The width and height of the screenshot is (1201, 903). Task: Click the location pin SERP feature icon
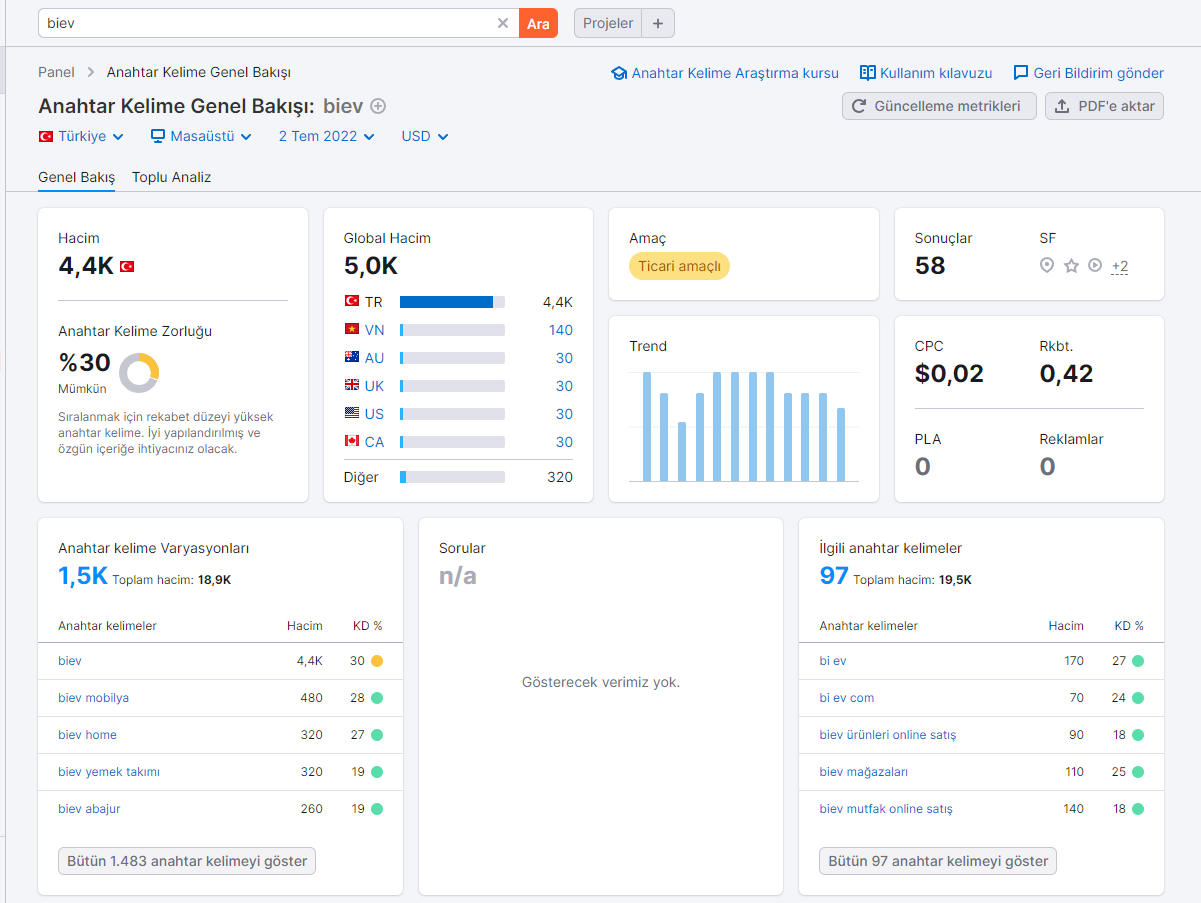1047,265
